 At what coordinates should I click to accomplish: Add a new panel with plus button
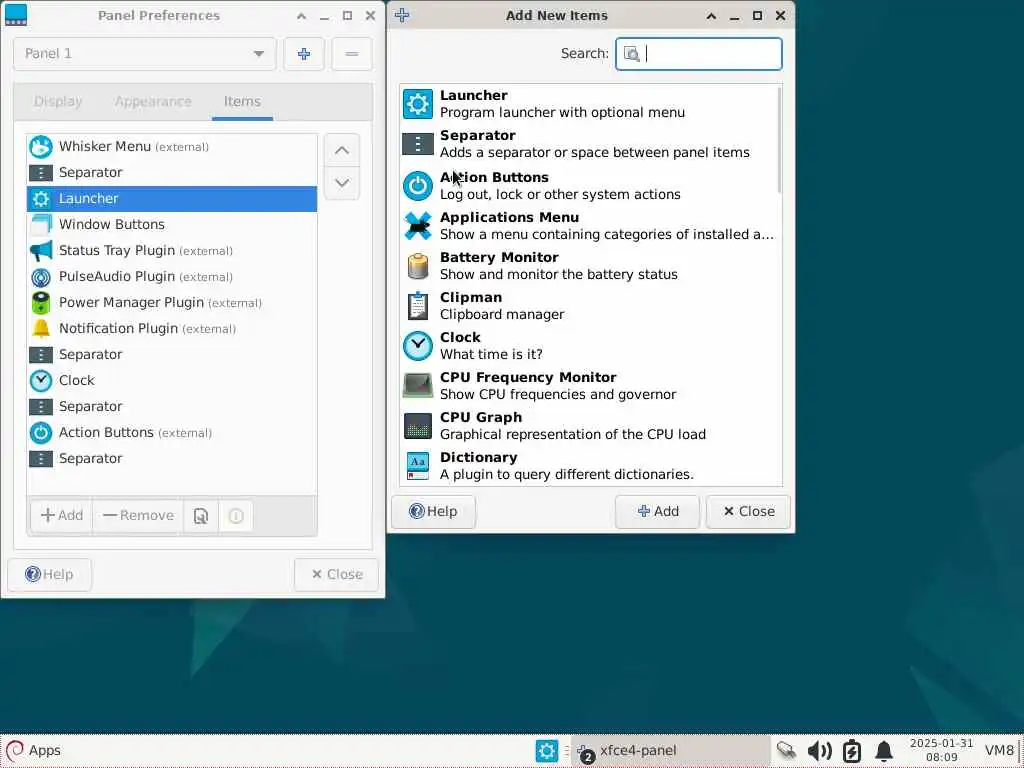[x=304, y=54]
